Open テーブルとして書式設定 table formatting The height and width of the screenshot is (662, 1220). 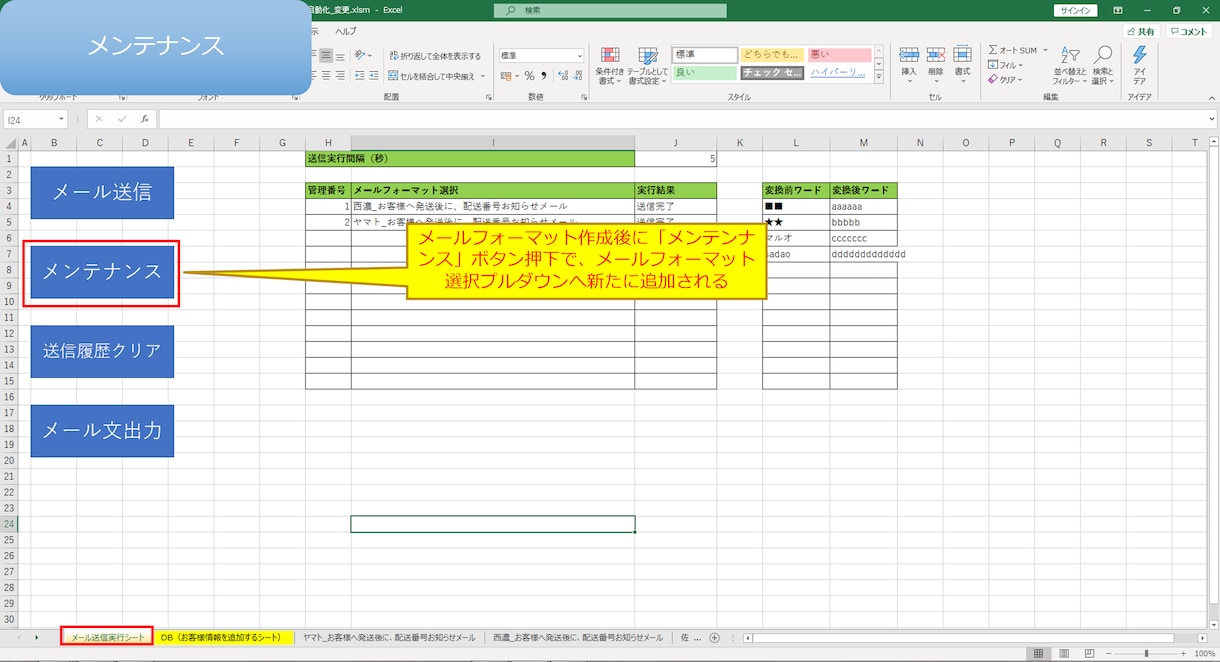647,66
